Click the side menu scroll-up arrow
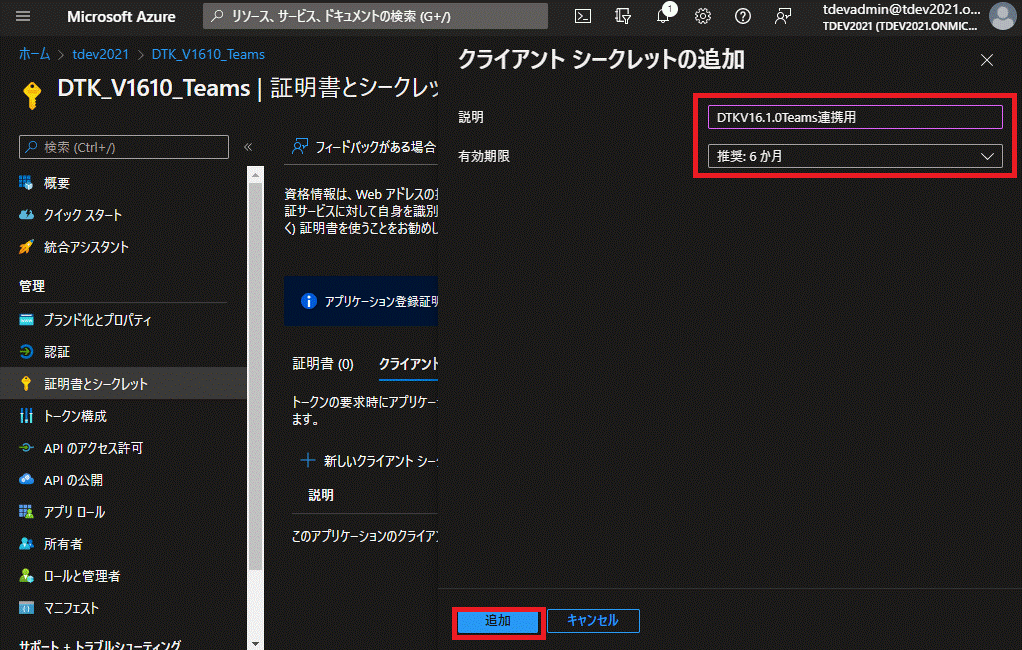Image resolution: width=1022 pixels, height=650 pixels. click(x=256, y=175)
